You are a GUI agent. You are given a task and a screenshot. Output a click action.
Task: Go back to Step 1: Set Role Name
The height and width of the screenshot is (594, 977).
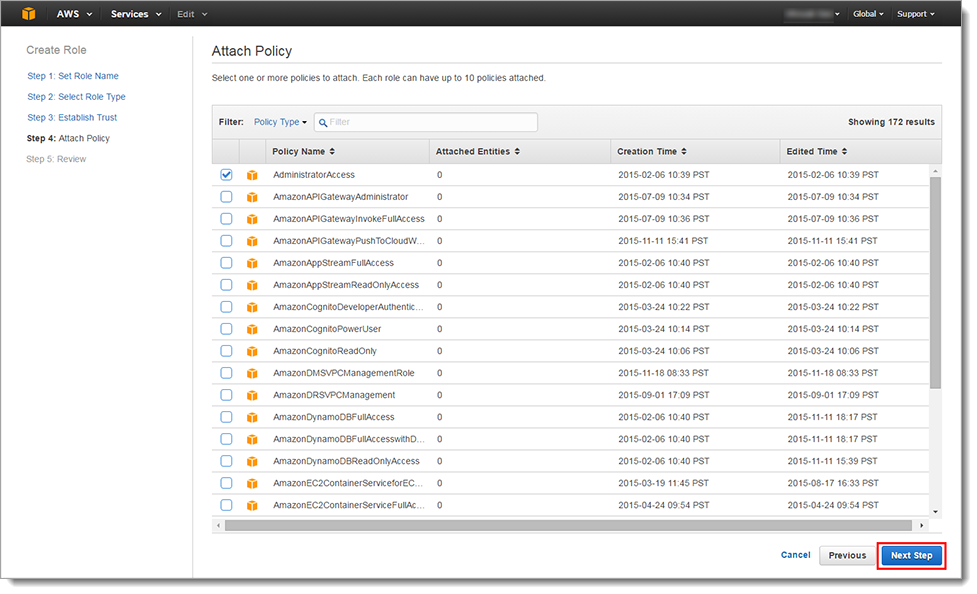click(x=73, y=76)
